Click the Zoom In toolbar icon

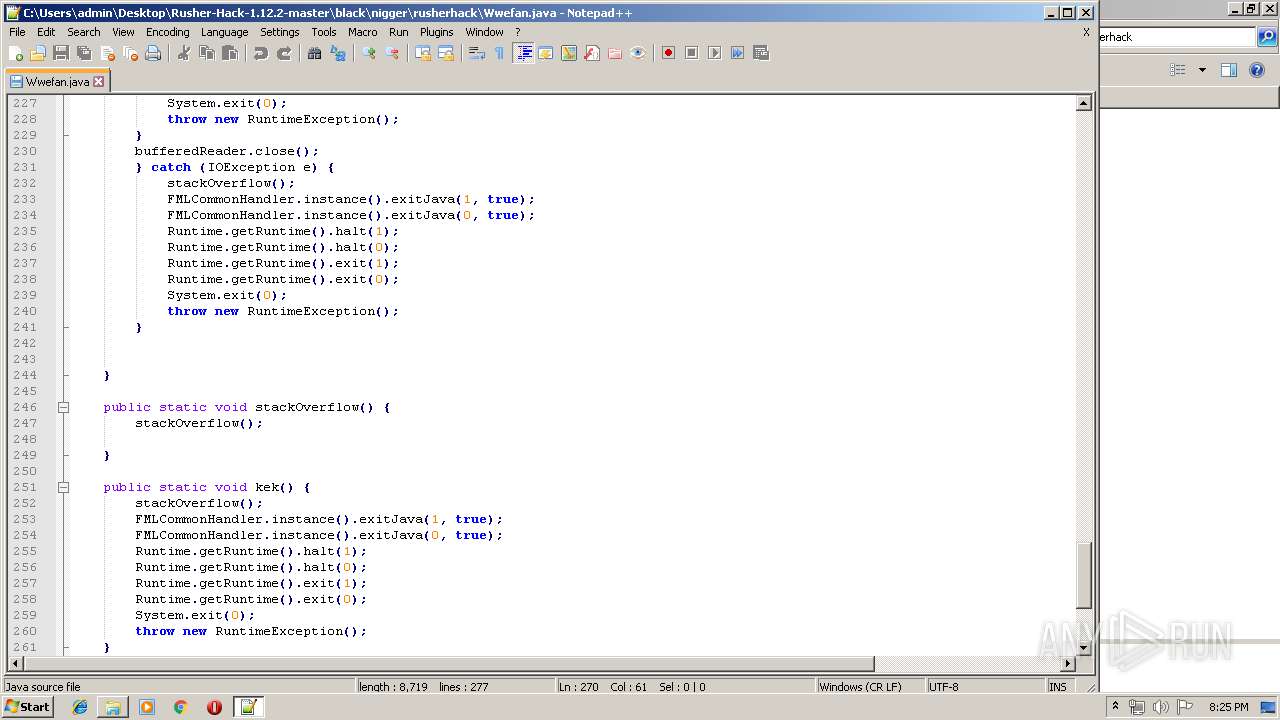tap(369, 53)
